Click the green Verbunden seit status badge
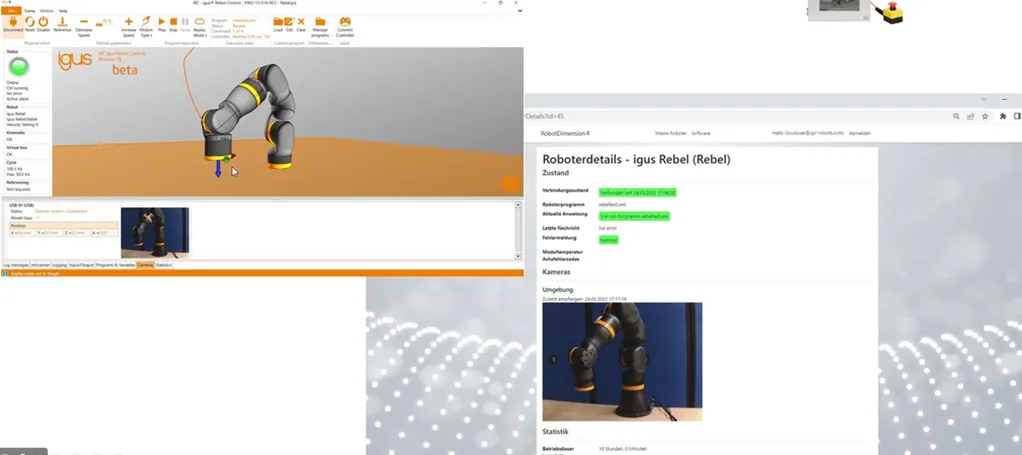Viewport: 1022px width, 455px height. pos(637,192)
